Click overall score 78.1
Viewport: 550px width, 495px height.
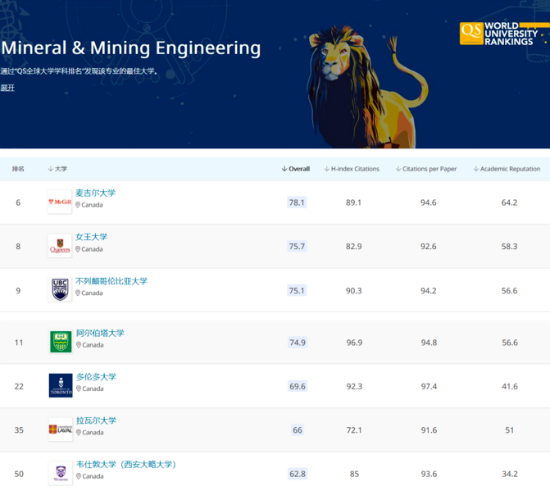[x=297, y=202]
